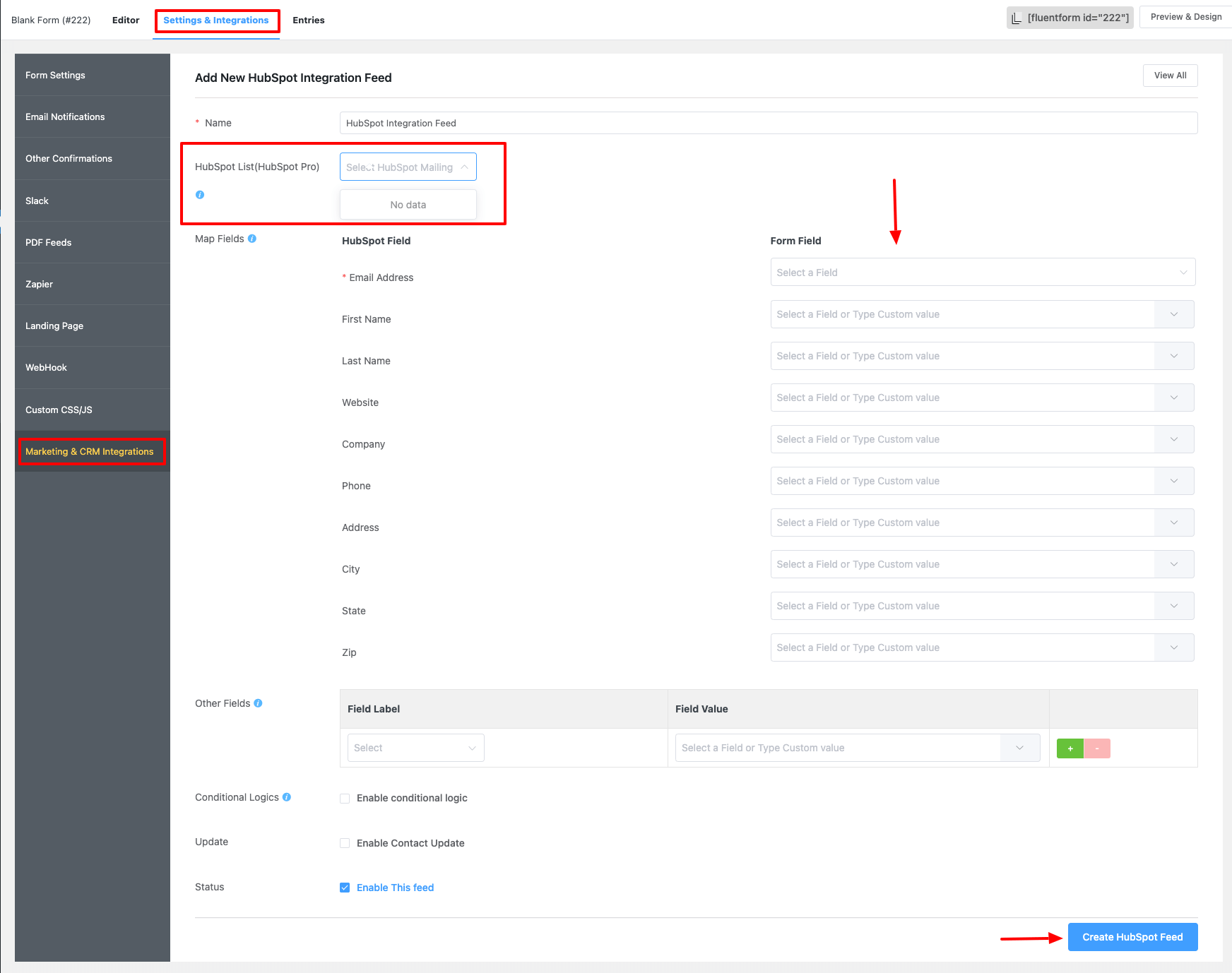Tick the Enable Contact Update checkbox
The image size is (1232, 973).
click(x=345, y=843)
